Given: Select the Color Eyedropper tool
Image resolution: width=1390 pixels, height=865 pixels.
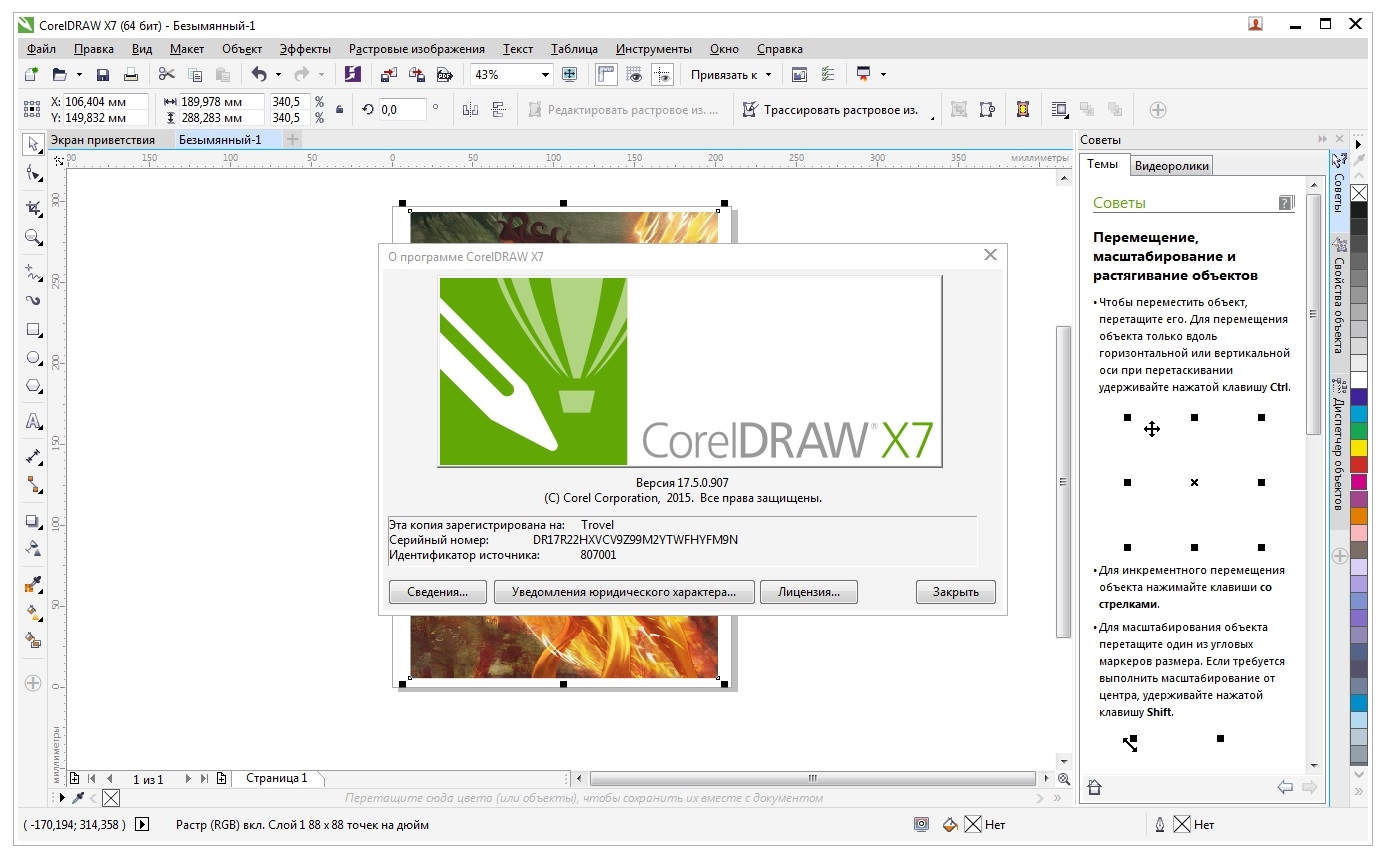Looking at the screenshot, I should tap(33, 585).
